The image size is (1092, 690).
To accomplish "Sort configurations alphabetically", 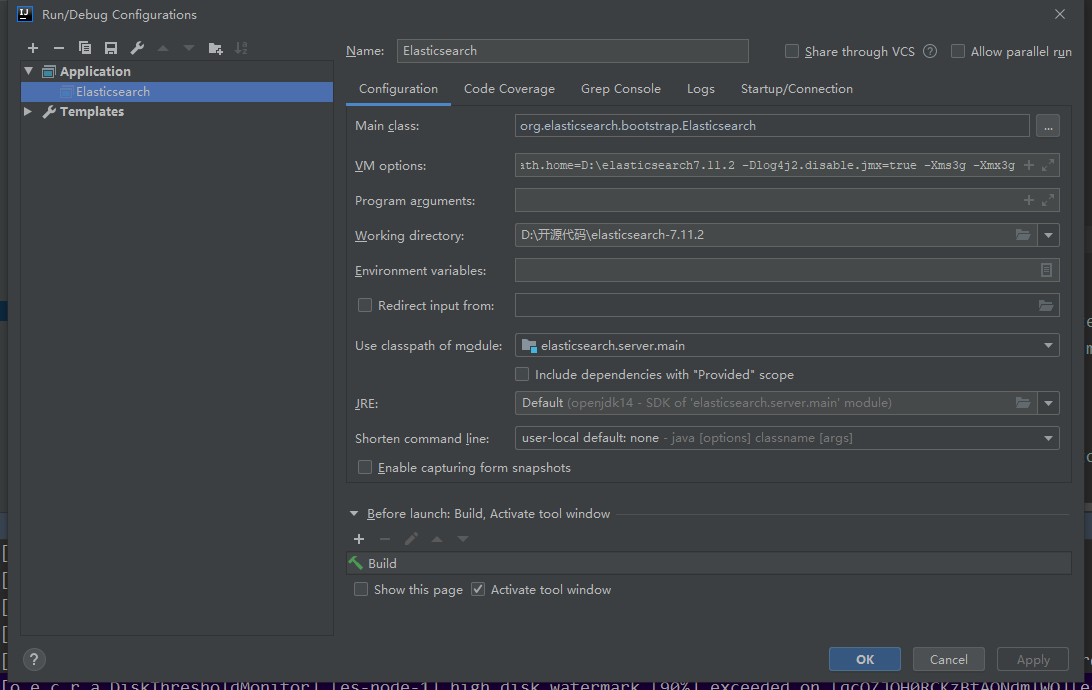I will pyautogui.click(x=241, y=48).
